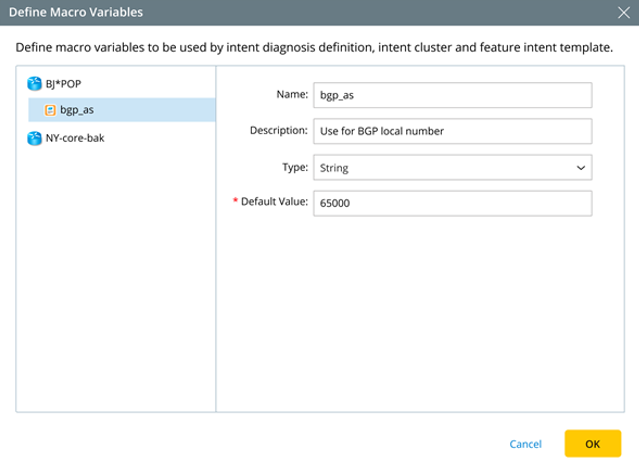Select the bgp_as macro variable entry
Image resolution: width=641 pixels, height=462 pixels.
click(122, 110)
